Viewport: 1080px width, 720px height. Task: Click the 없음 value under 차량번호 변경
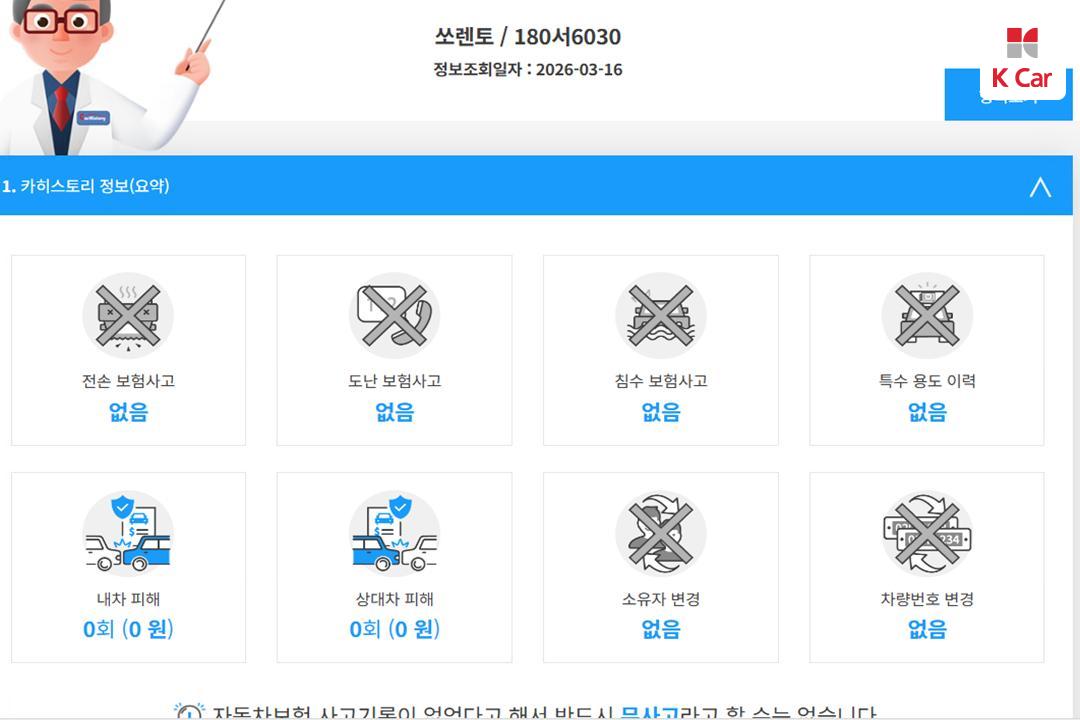pos(927,629)
